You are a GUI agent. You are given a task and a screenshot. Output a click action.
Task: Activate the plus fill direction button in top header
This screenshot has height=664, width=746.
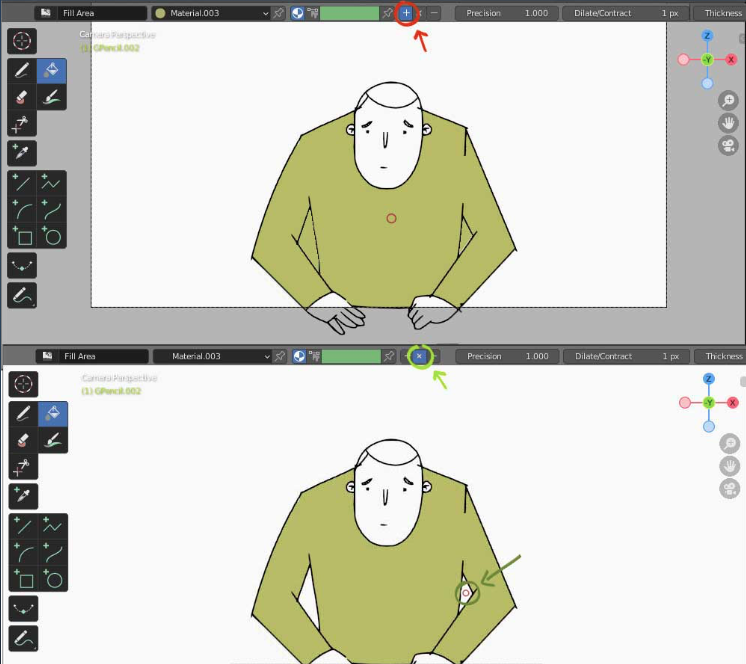pos(406,13)
